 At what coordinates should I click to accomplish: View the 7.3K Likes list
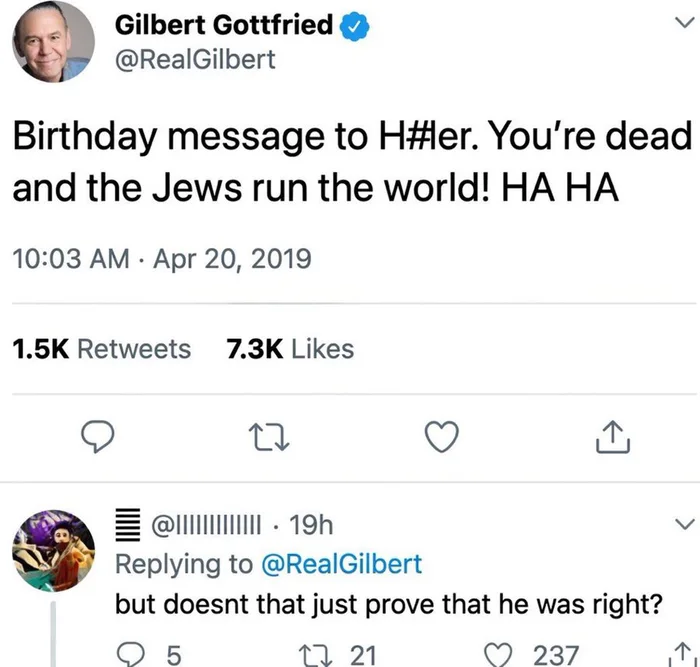[x=290, y=349]
